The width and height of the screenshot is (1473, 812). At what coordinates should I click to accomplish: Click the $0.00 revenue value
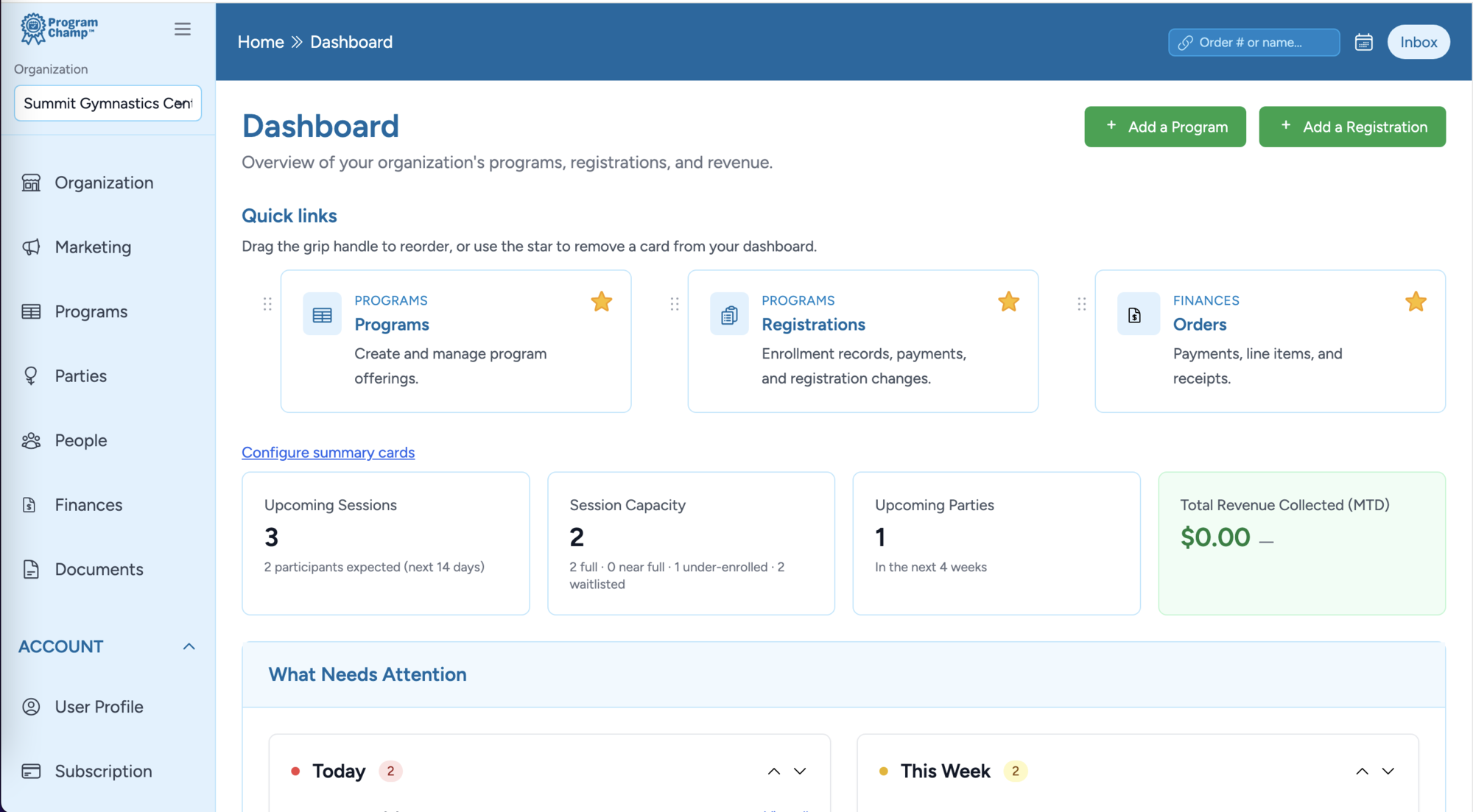click(x=1215, y=537)
